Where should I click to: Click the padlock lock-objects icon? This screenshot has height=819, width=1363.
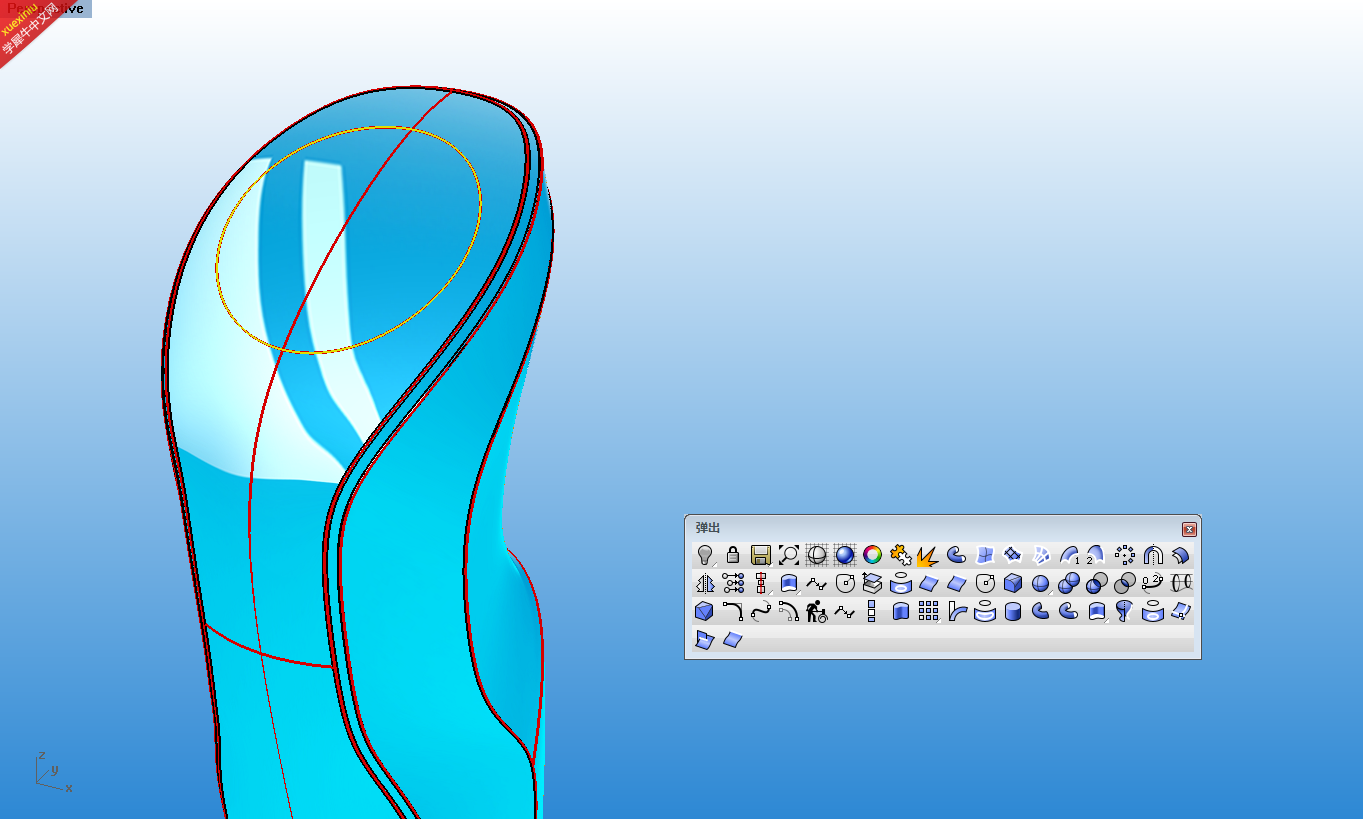[x=733, y=555]
